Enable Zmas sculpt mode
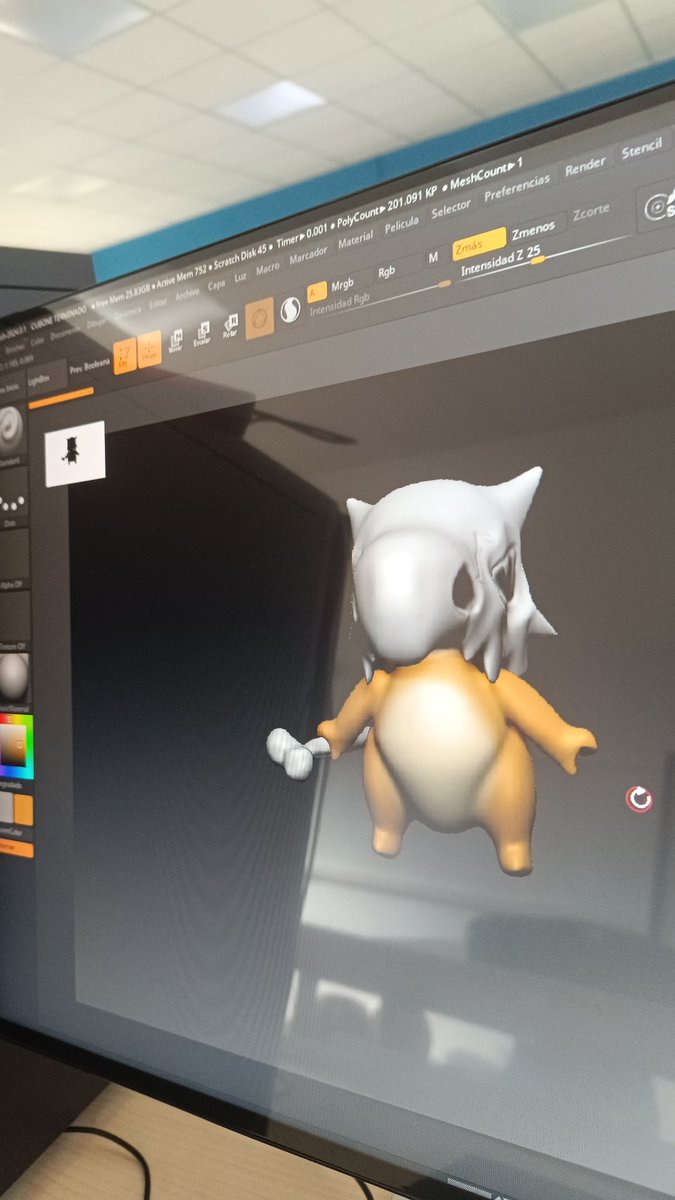The height and width of the screenshot is (1200, 675). (478, 244)
